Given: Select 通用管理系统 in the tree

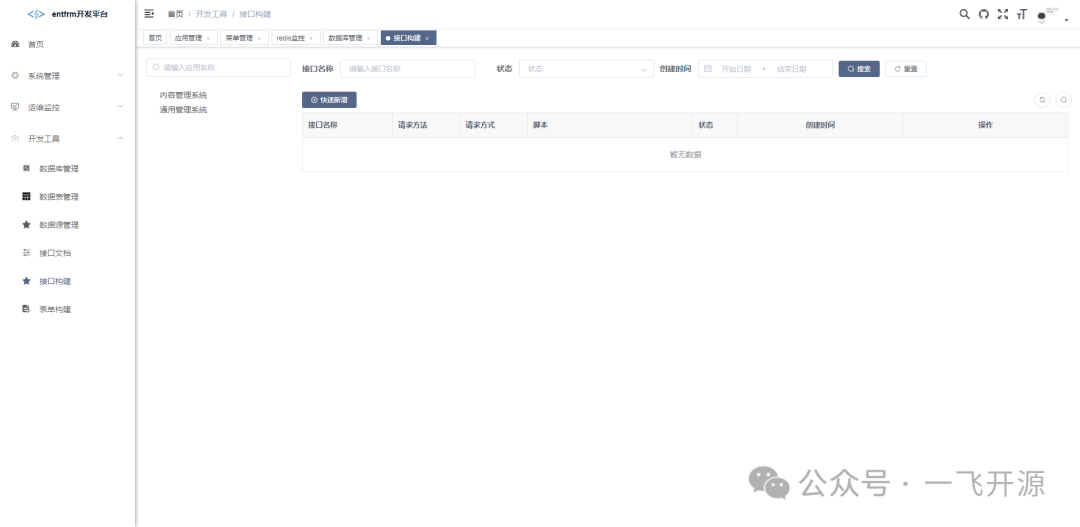Looking at the screenshot, I should [x=183, y=110].
